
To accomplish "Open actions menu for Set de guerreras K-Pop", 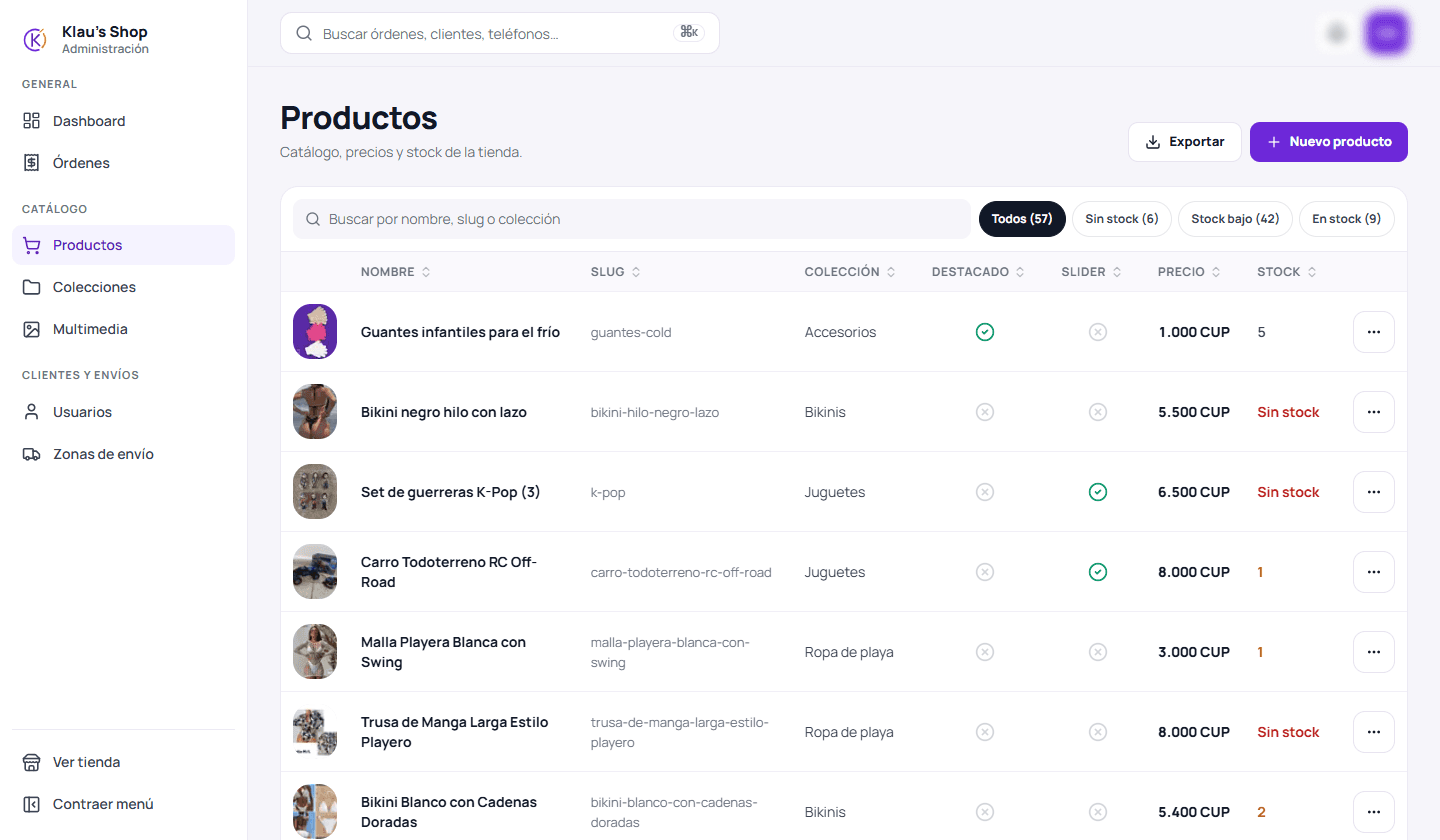I will [x=1374, y=492].
